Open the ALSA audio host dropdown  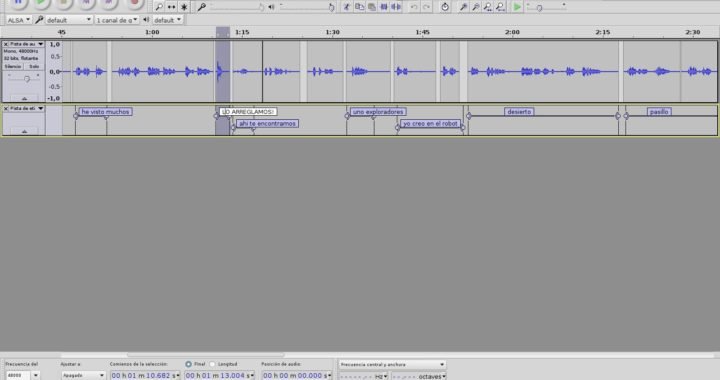(18, 20)
